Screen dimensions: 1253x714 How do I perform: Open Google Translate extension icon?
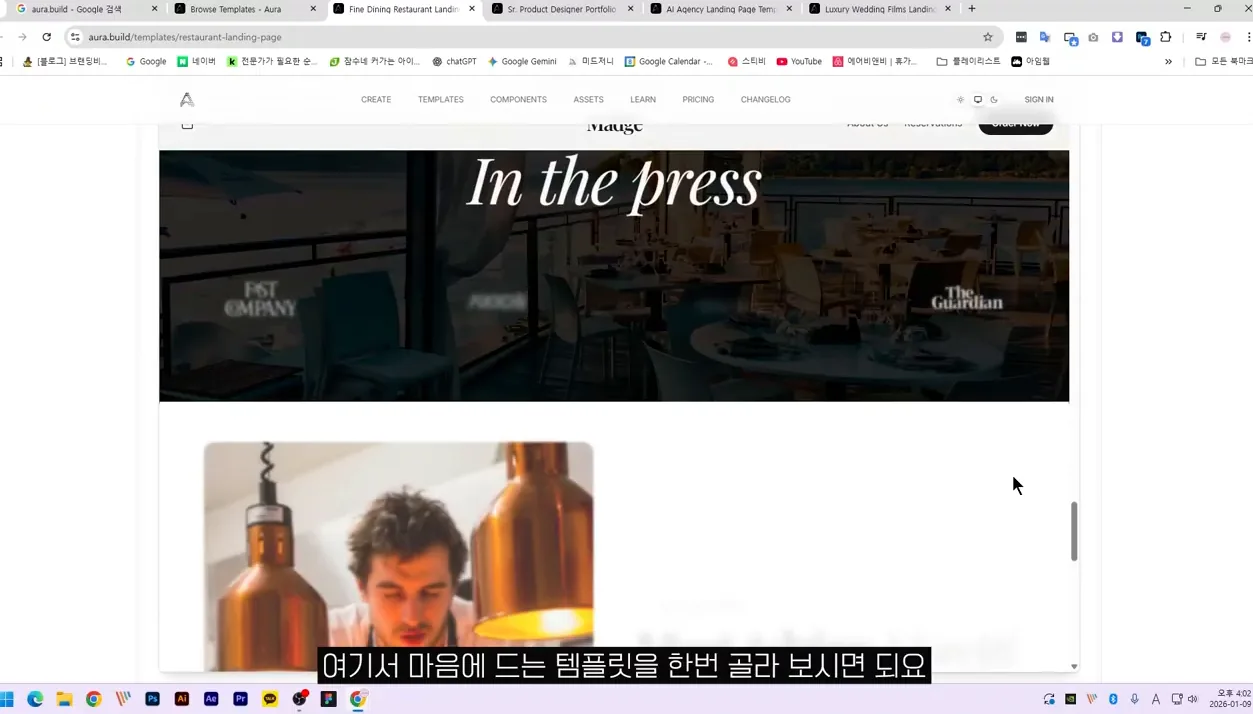pos(1045,37)
